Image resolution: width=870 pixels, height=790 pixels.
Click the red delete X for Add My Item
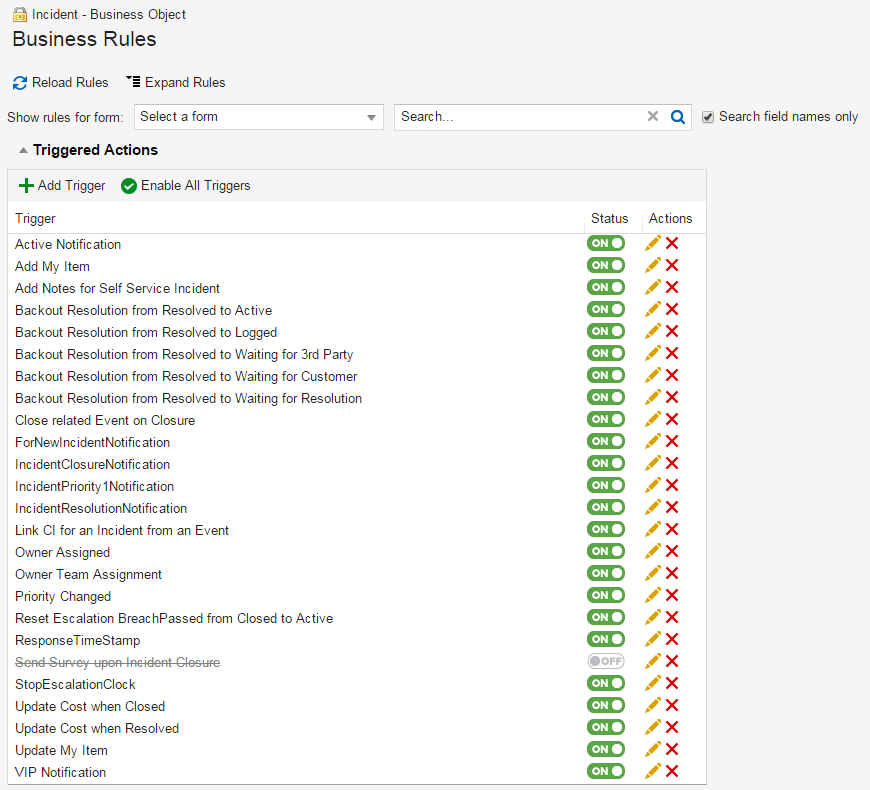672,265
